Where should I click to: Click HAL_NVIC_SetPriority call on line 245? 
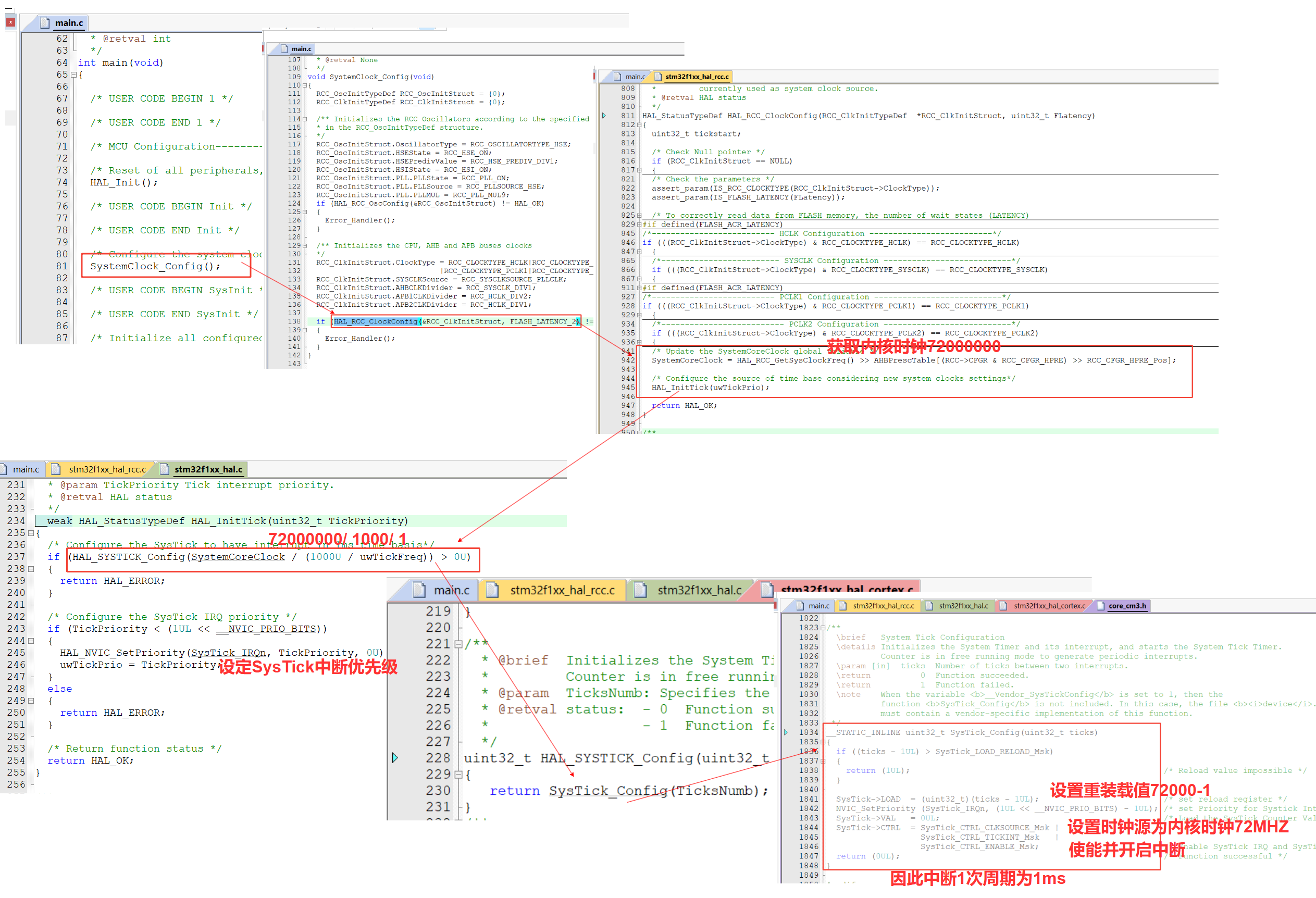[222, 652]
